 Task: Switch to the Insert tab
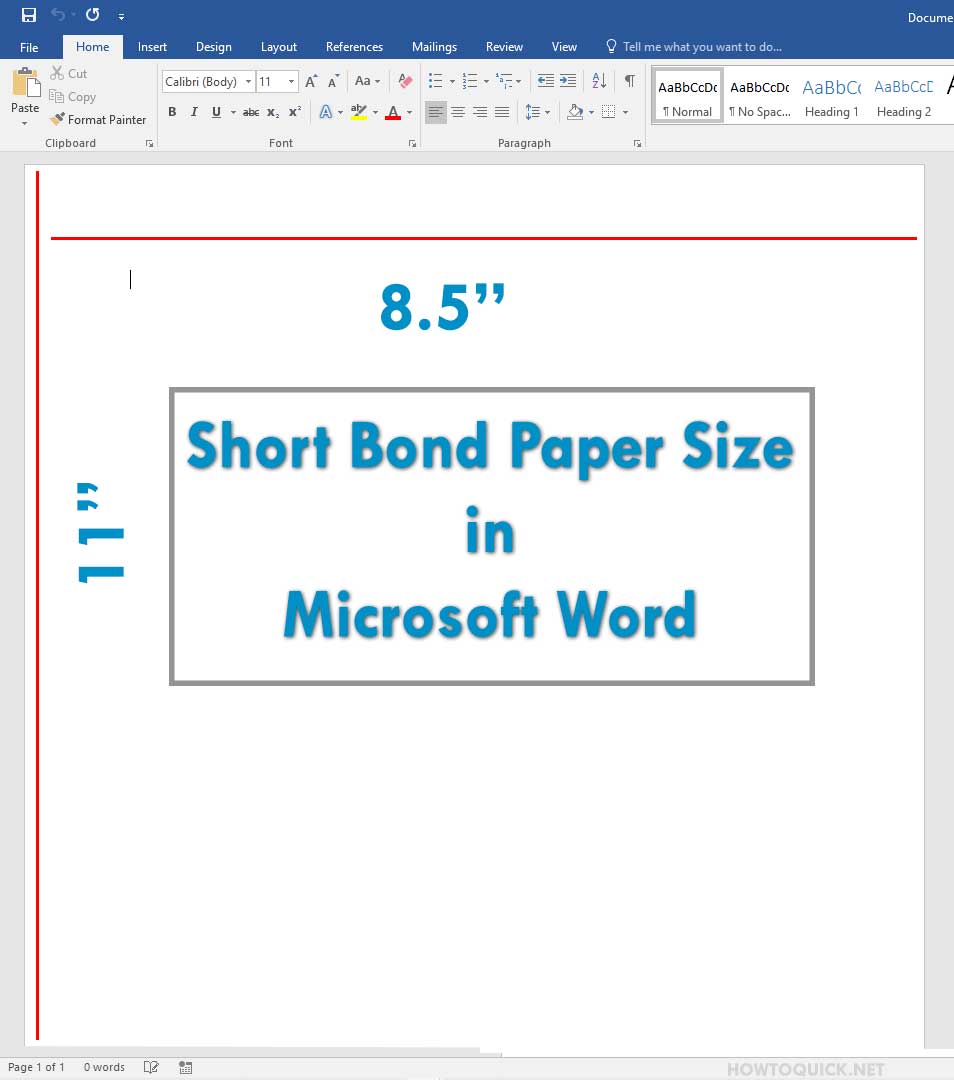tap(152, 46)
